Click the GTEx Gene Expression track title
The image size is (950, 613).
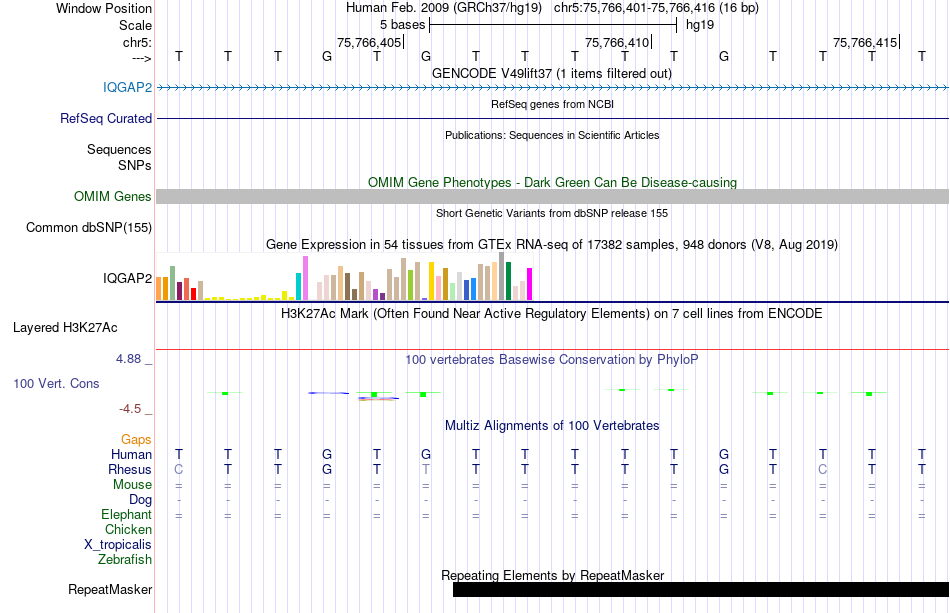[552, 245]
